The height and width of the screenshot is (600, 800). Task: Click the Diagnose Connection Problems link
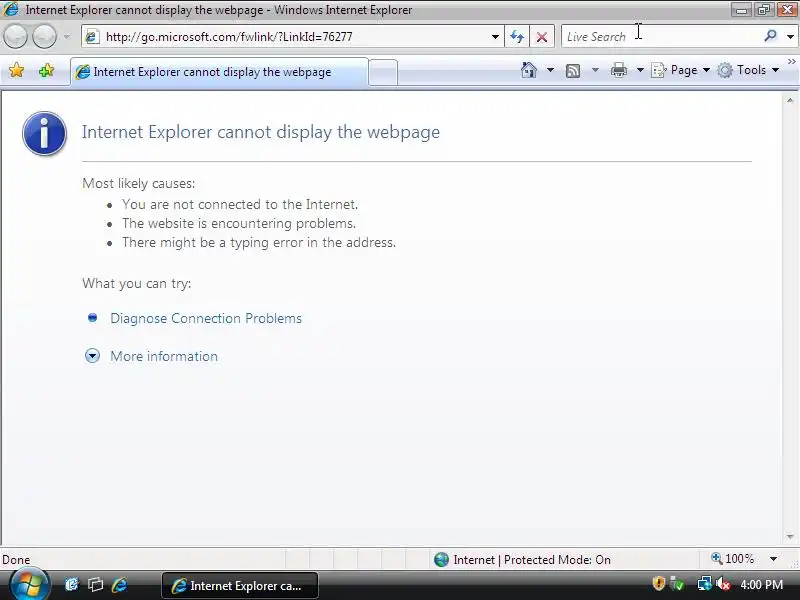[x=206, y=318]
